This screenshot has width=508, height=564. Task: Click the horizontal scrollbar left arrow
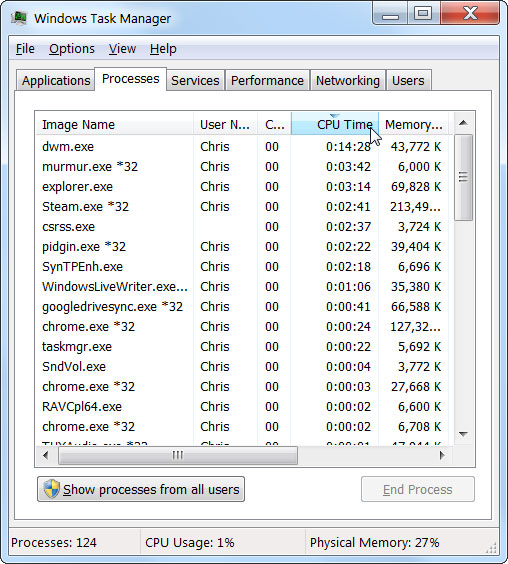(x=46, y=455)
